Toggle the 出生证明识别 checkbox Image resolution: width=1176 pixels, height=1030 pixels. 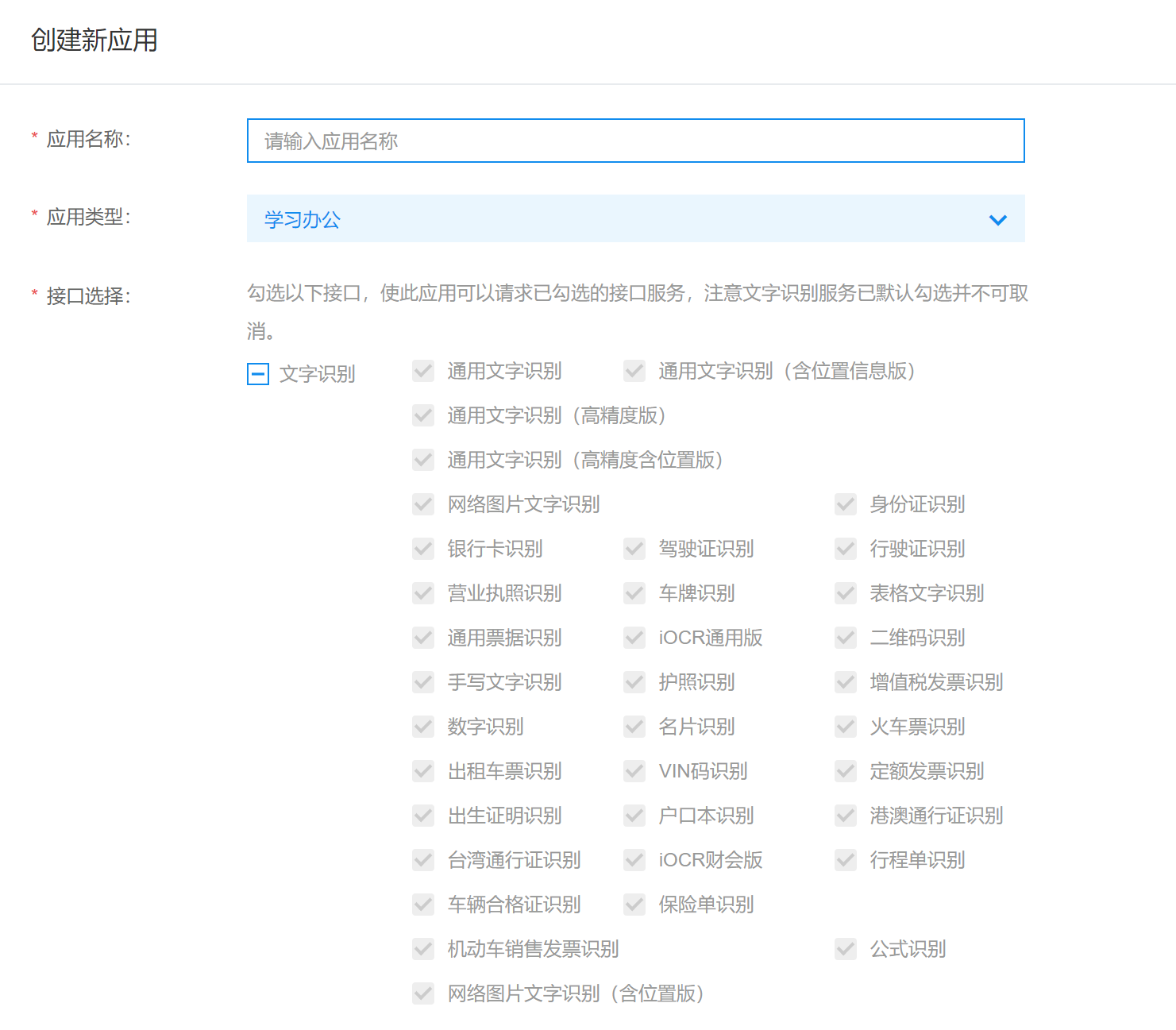[x=423, y=816]
